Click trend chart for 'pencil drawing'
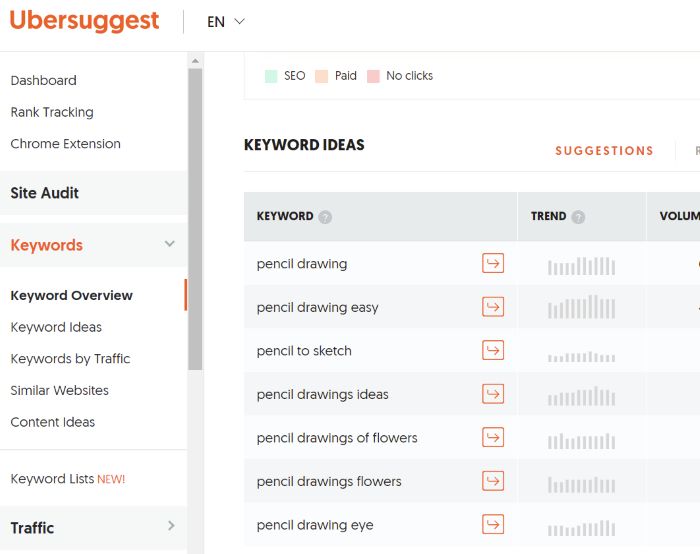 [581, 266]
